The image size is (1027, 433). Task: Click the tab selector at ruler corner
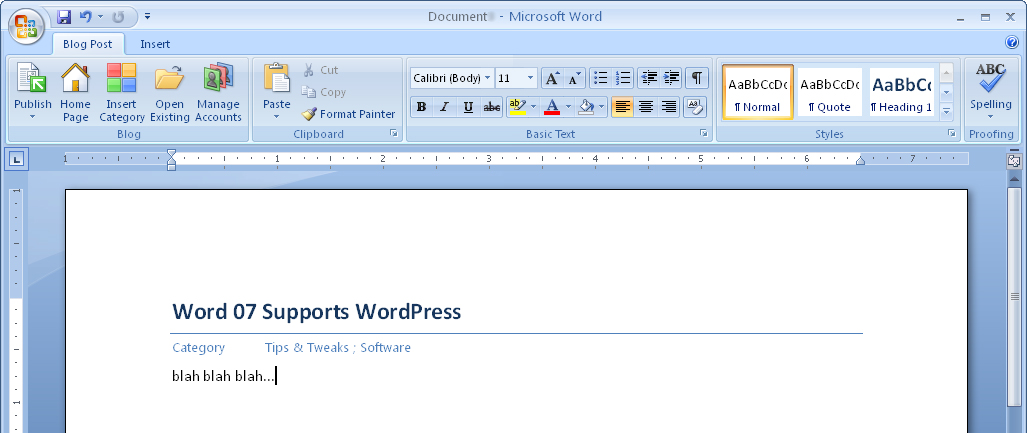click(x=18, y=158)
